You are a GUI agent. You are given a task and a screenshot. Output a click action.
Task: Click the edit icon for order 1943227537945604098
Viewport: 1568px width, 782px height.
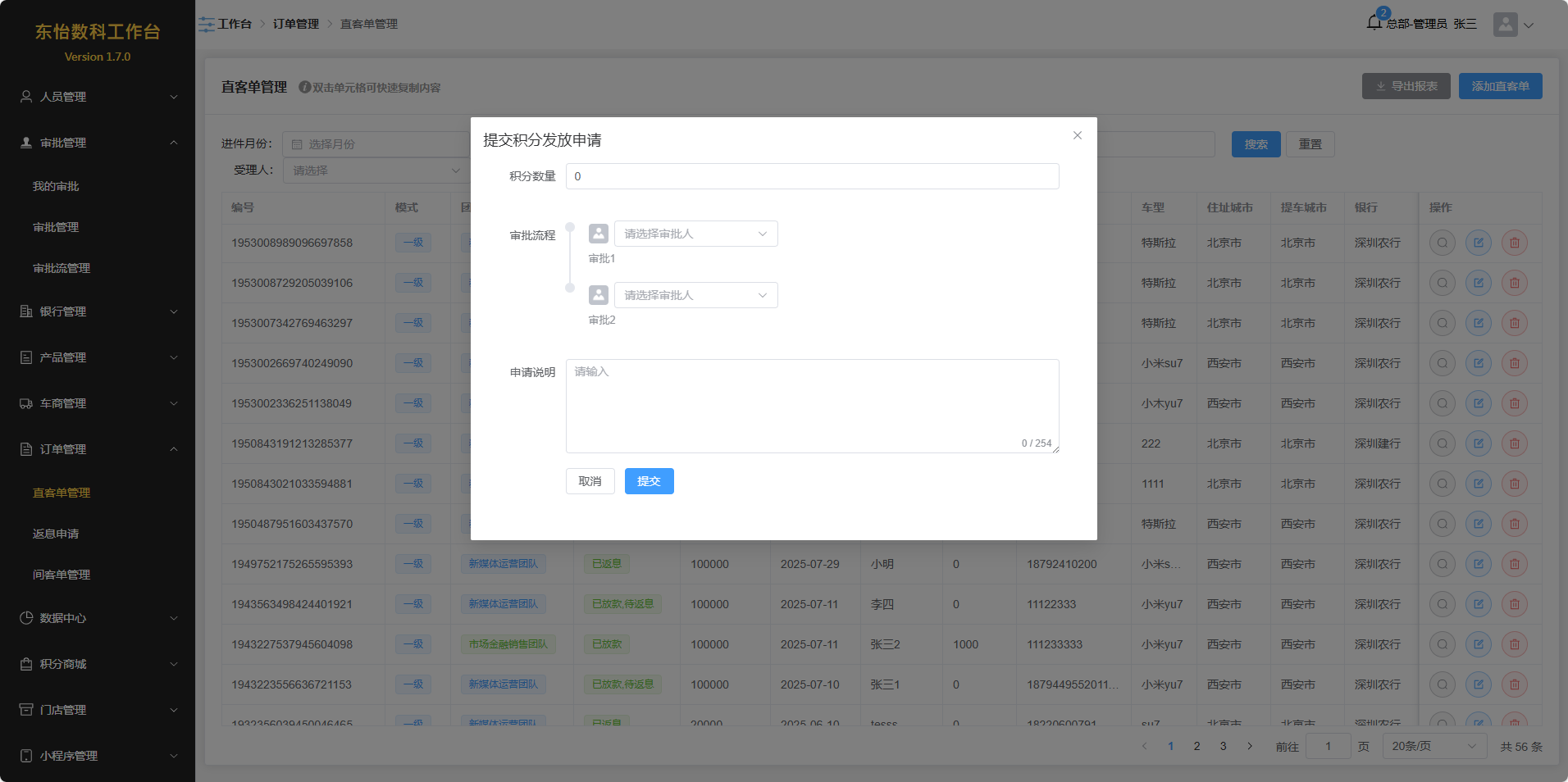click(x=1478, y=644)
